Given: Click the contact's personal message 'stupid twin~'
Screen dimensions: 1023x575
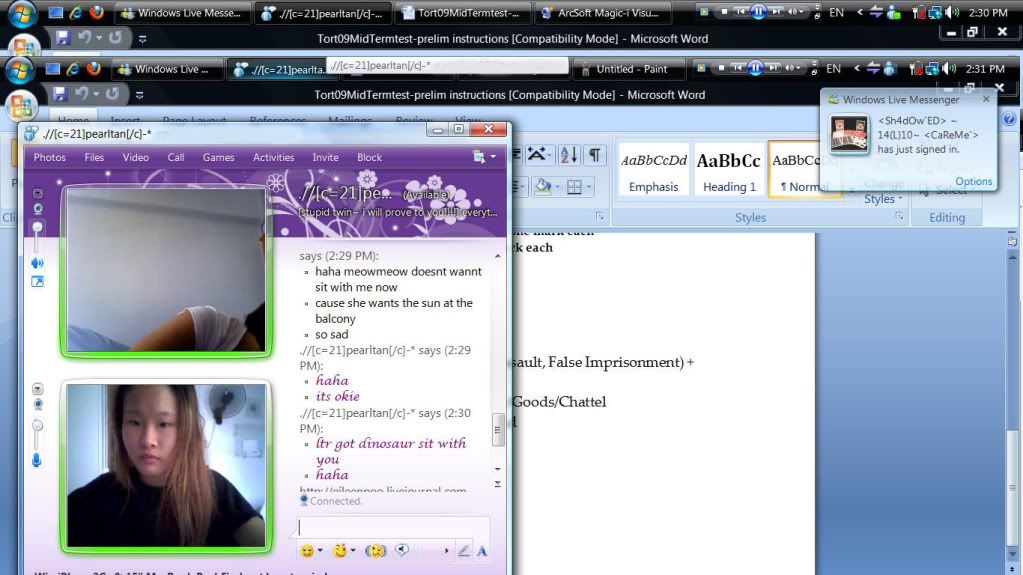Looking at the screenshot, I should [398, 212].
